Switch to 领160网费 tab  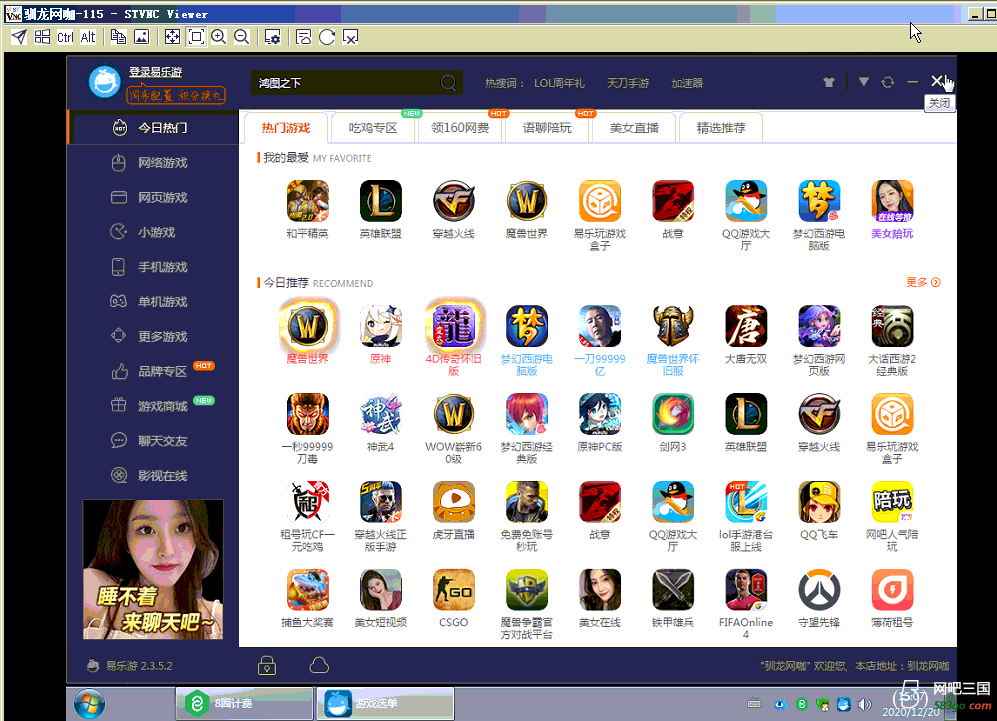[x=460, y=128]
